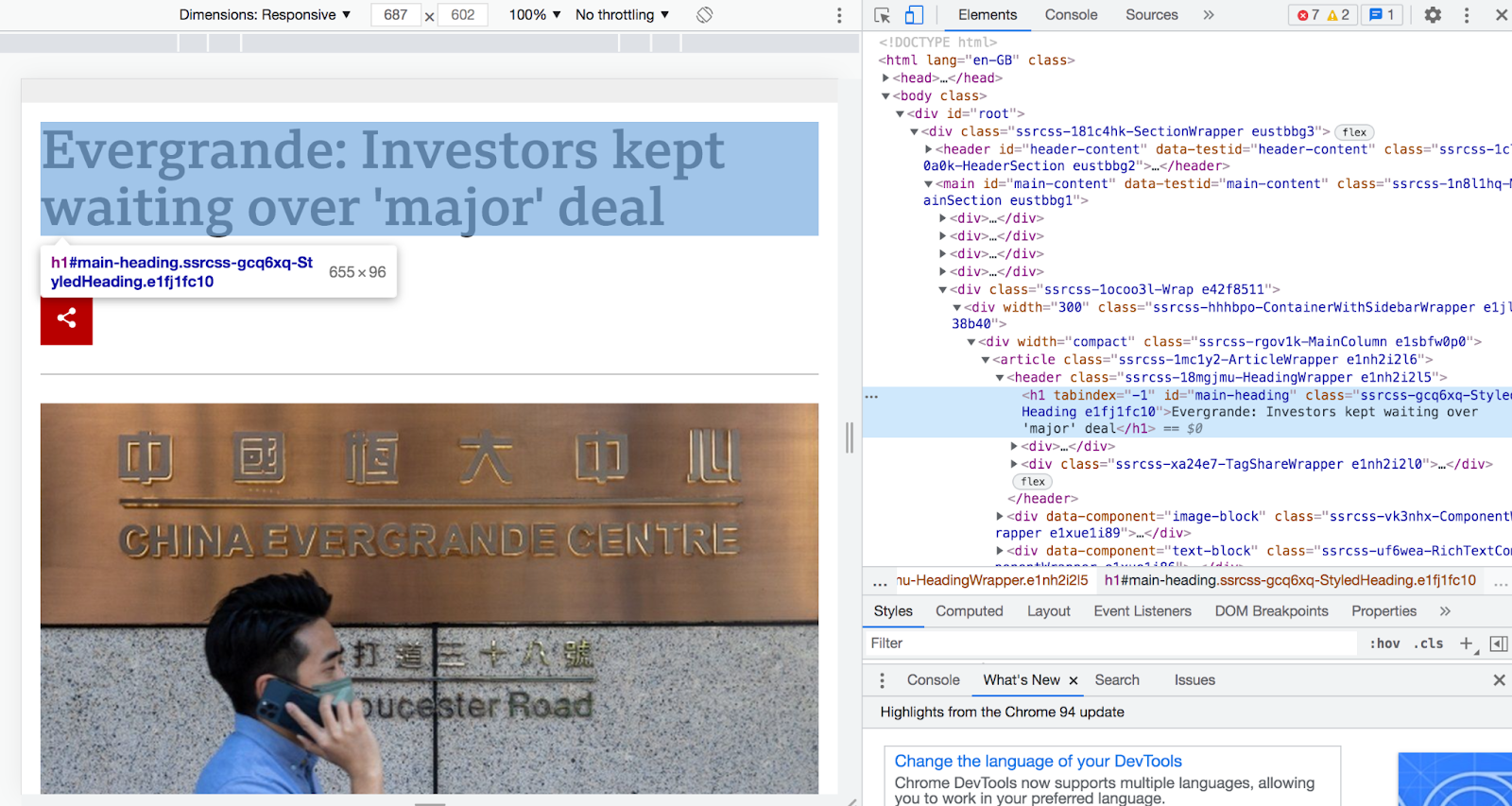Open the No throttling dropdown

[x=622, y=15]
